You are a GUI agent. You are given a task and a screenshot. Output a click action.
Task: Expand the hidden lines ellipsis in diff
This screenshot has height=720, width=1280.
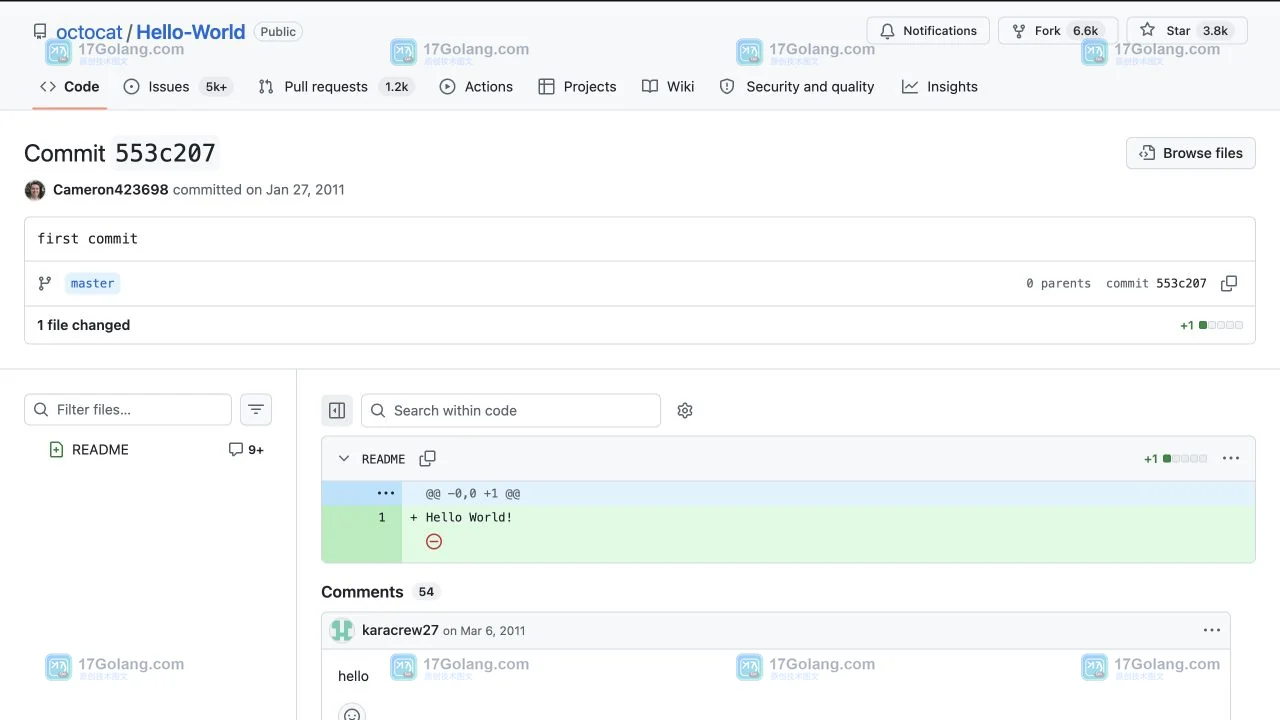[386, 494]
